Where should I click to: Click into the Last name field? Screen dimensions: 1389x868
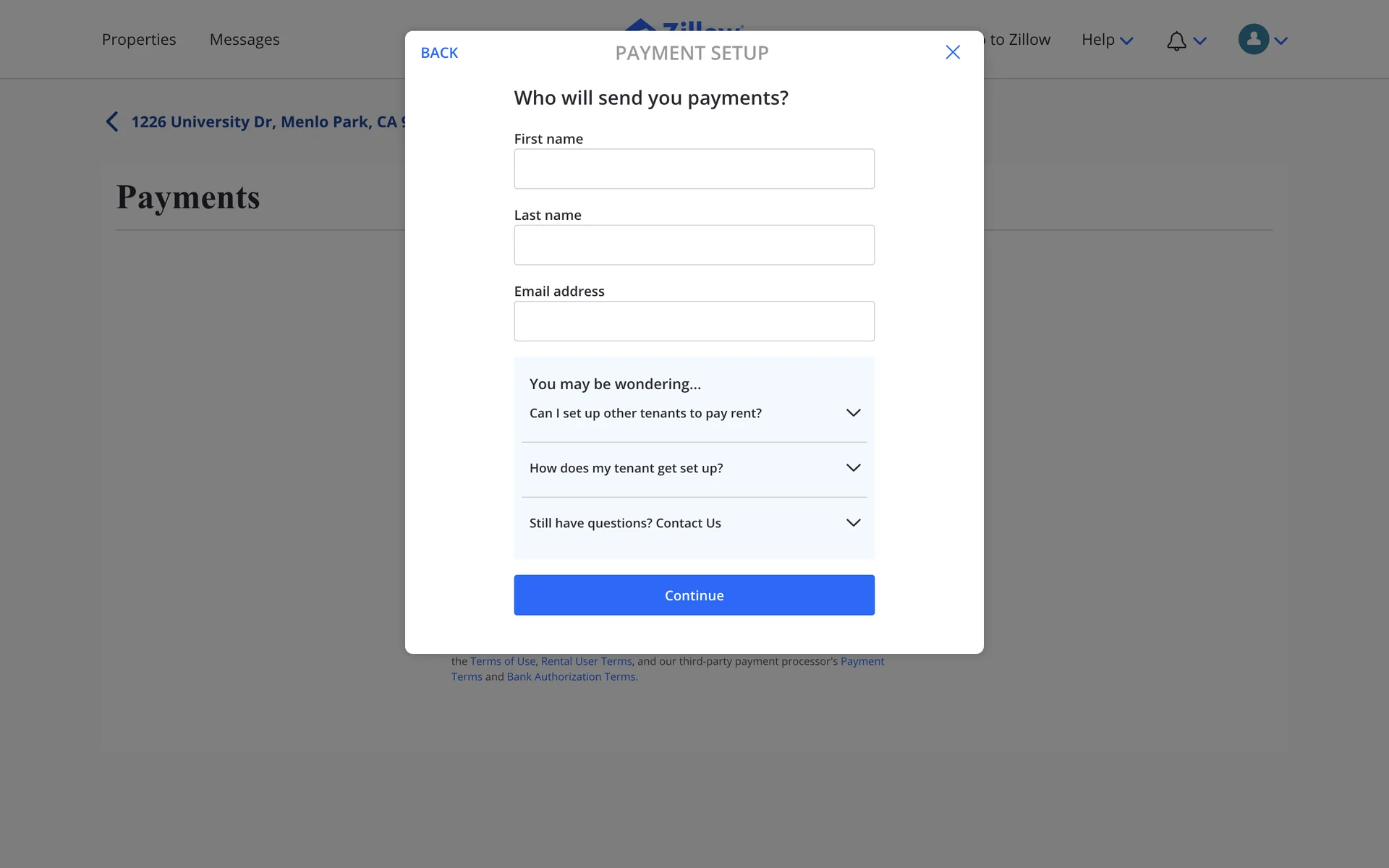[694, 245]
